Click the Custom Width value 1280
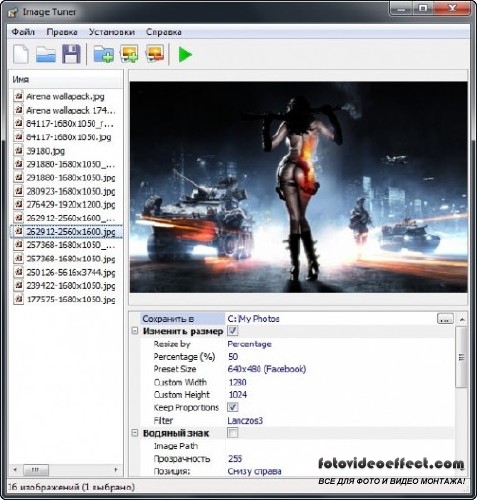 click(x=237, y=382)
